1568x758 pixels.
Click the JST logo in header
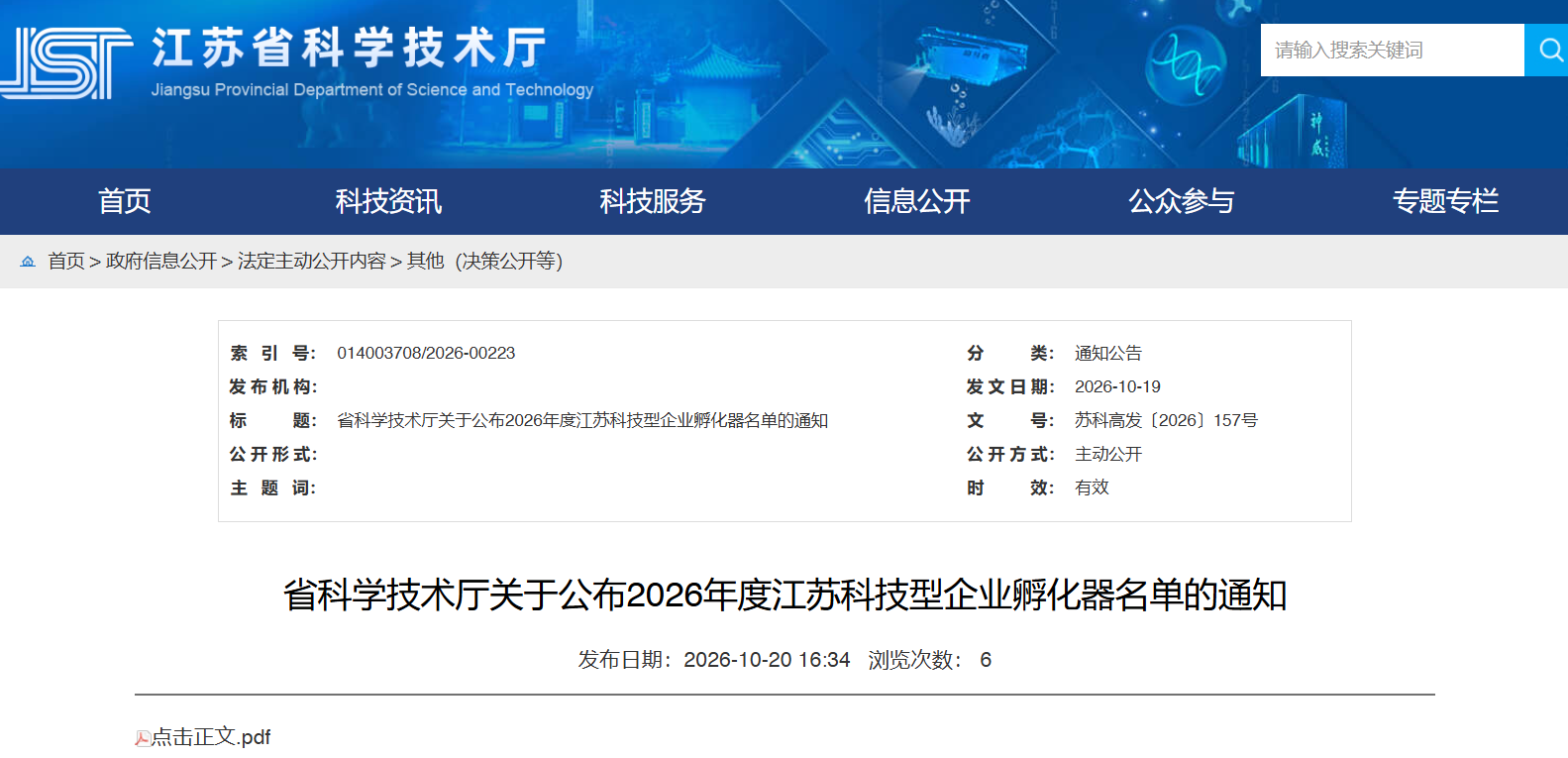point(66,62)
